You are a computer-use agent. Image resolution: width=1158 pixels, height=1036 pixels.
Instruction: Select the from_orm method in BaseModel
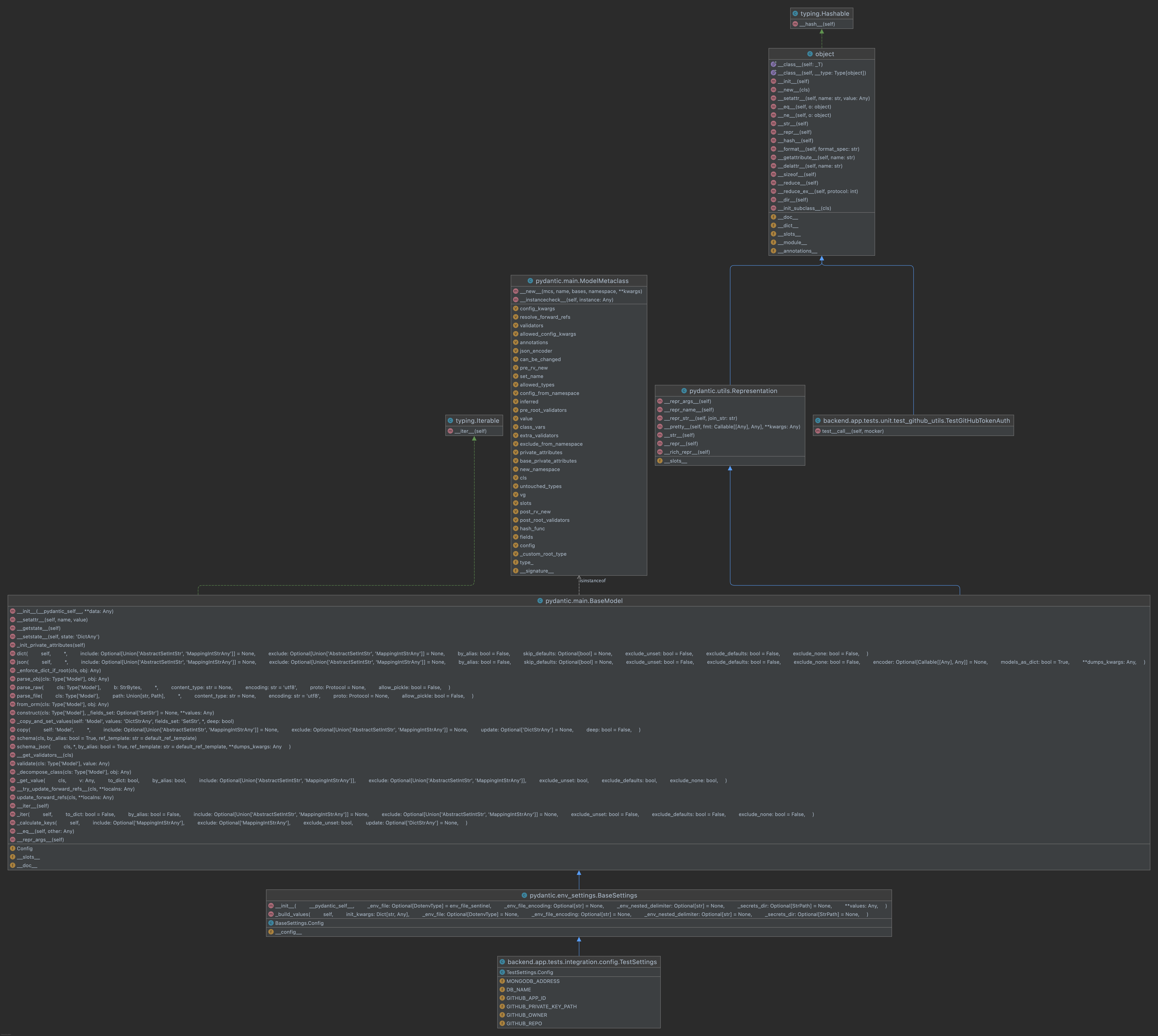click(63, 704)
